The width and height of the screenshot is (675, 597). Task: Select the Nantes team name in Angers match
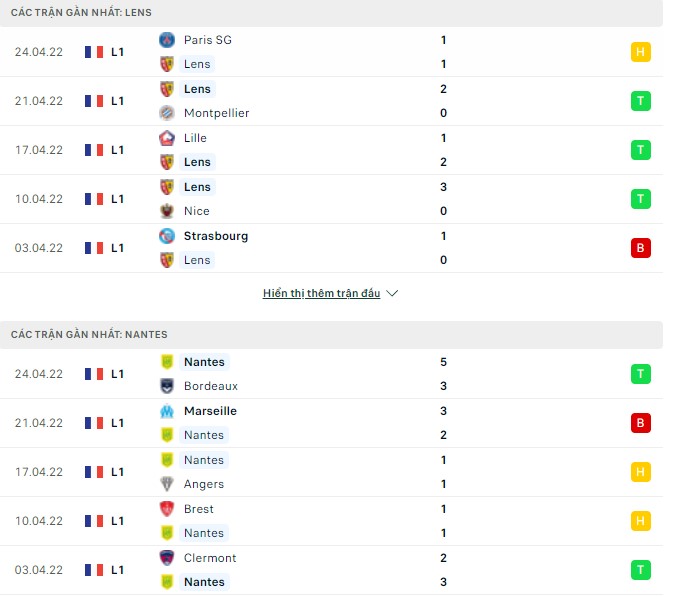(x=204, y=460)
